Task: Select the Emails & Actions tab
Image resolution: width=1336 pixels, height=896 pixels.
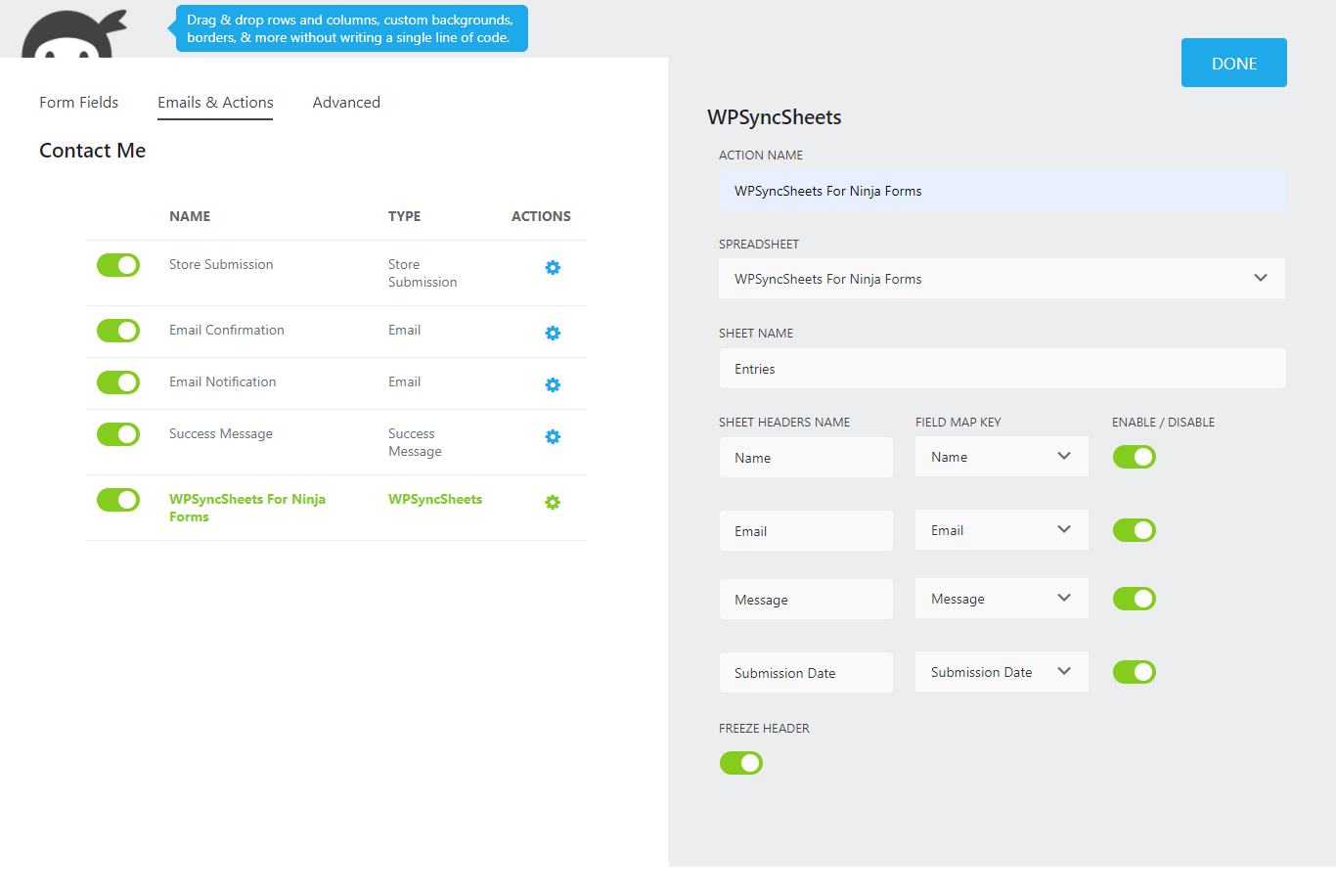Action: [x=215, y=103]
